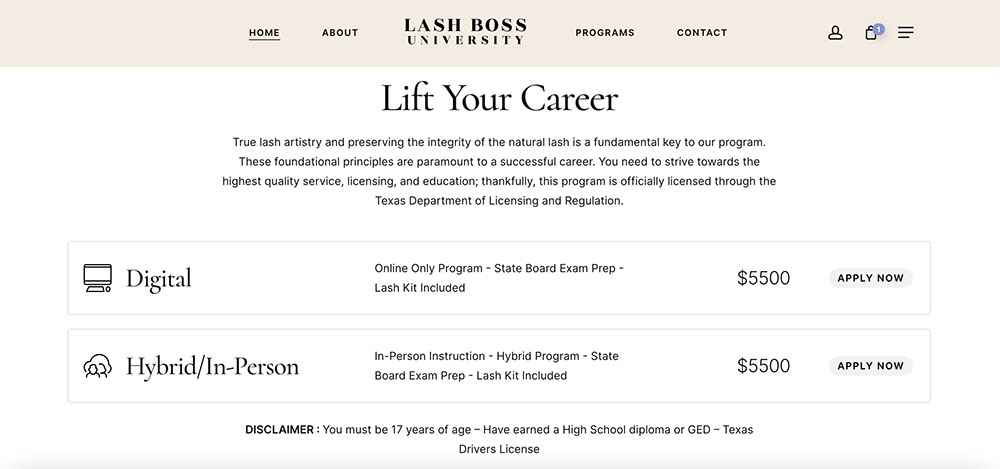Click the Hybrid/In-Person program's $5500 price

[x=763, y=366]
